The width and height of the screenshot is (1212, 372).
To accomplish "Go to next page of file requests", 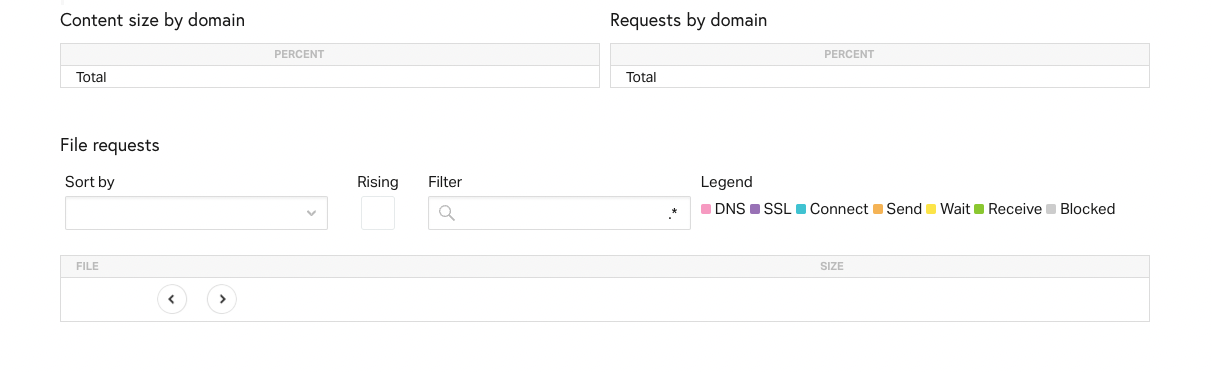I will (222, 299).
